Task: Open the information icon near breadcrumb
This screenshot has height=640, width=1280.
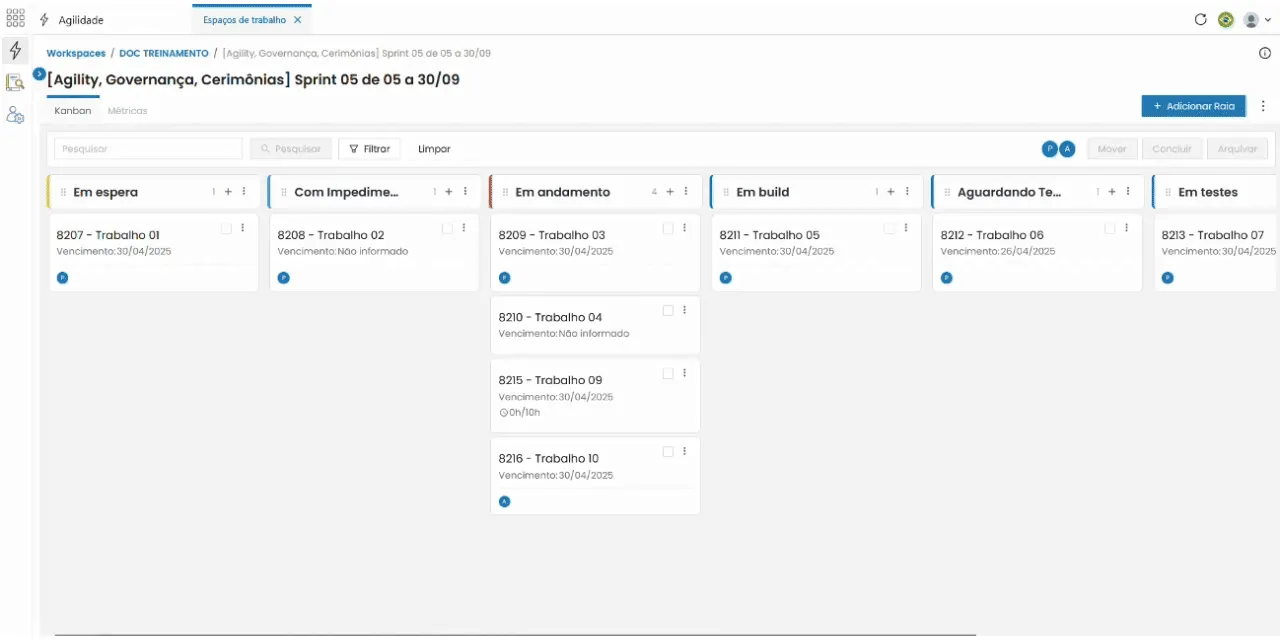Action: (1265, 53)
